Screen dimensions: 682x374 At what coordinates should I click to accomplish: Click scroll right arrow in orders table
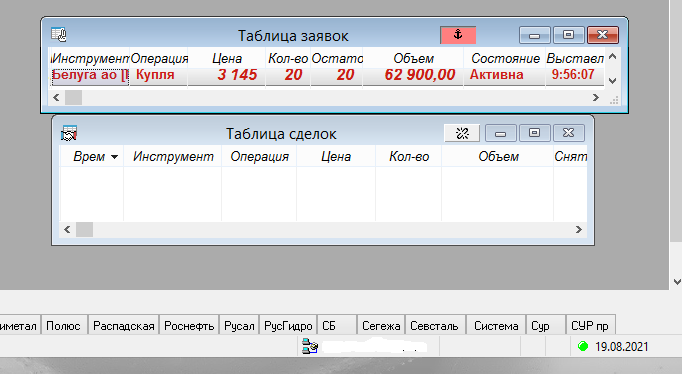[596, 98]
